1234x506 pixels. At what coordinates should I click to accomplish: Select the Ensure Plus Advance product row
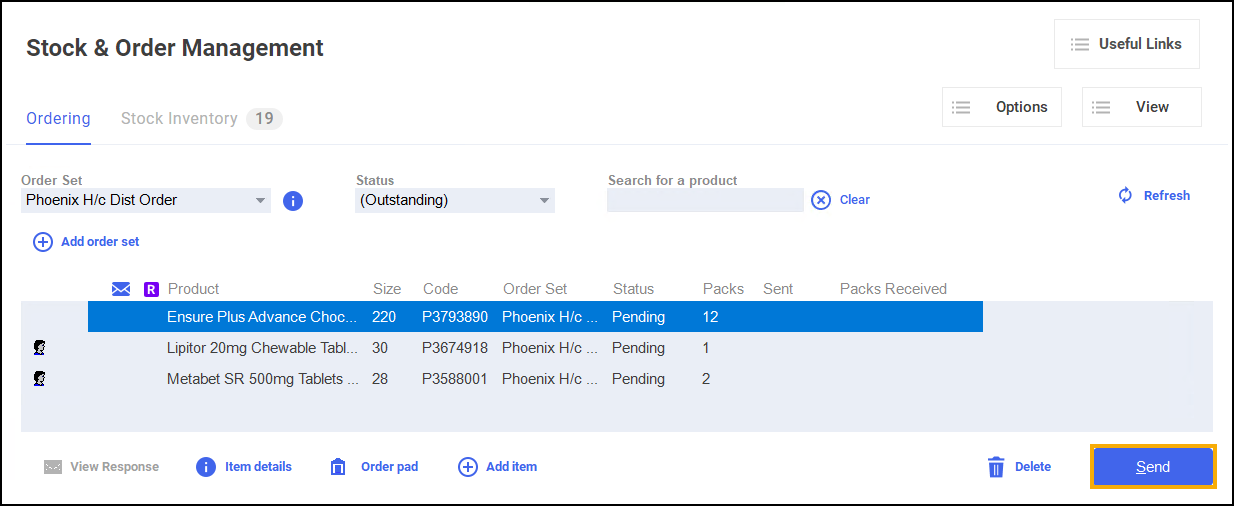tap(535, 317)
